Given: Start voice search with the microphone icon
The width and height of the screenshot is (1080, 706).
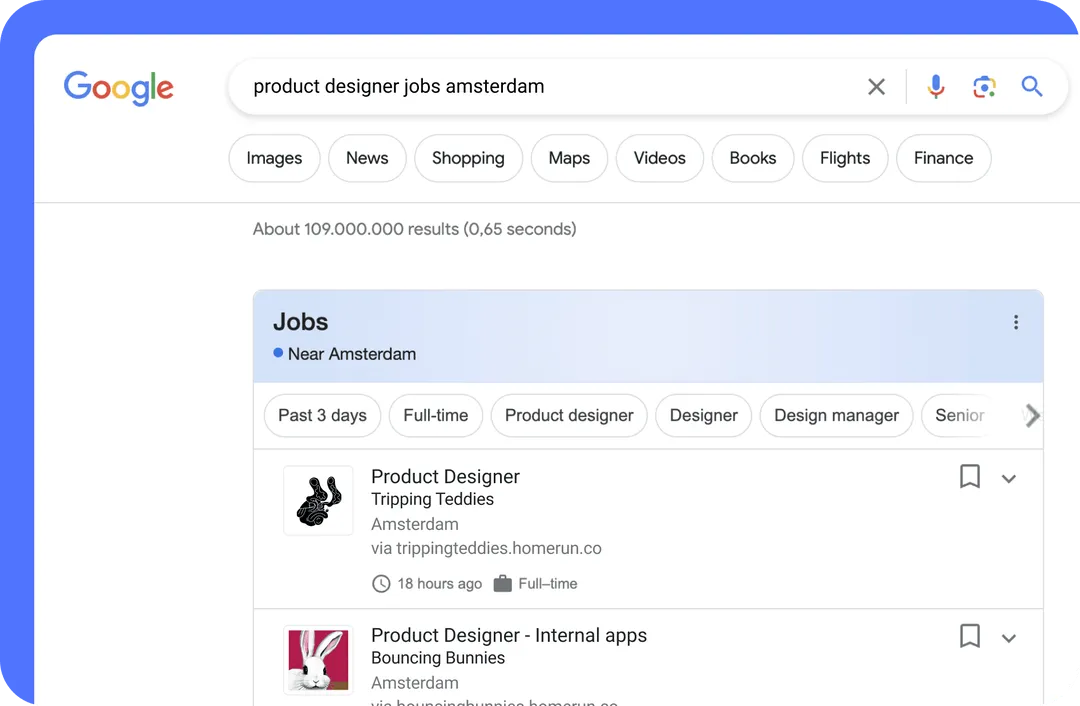Looking at the screenshot, I should [935, 87].
